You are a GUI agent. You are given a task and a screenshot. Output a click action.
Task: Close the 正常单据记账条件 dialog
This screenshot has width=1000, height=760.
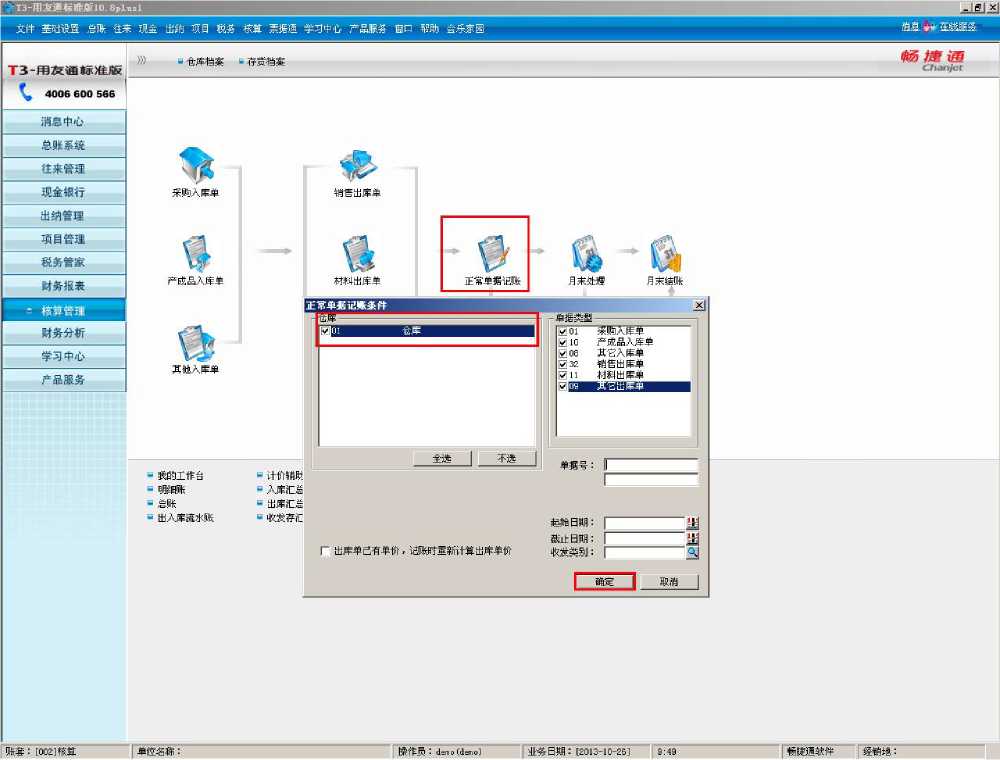699,305
